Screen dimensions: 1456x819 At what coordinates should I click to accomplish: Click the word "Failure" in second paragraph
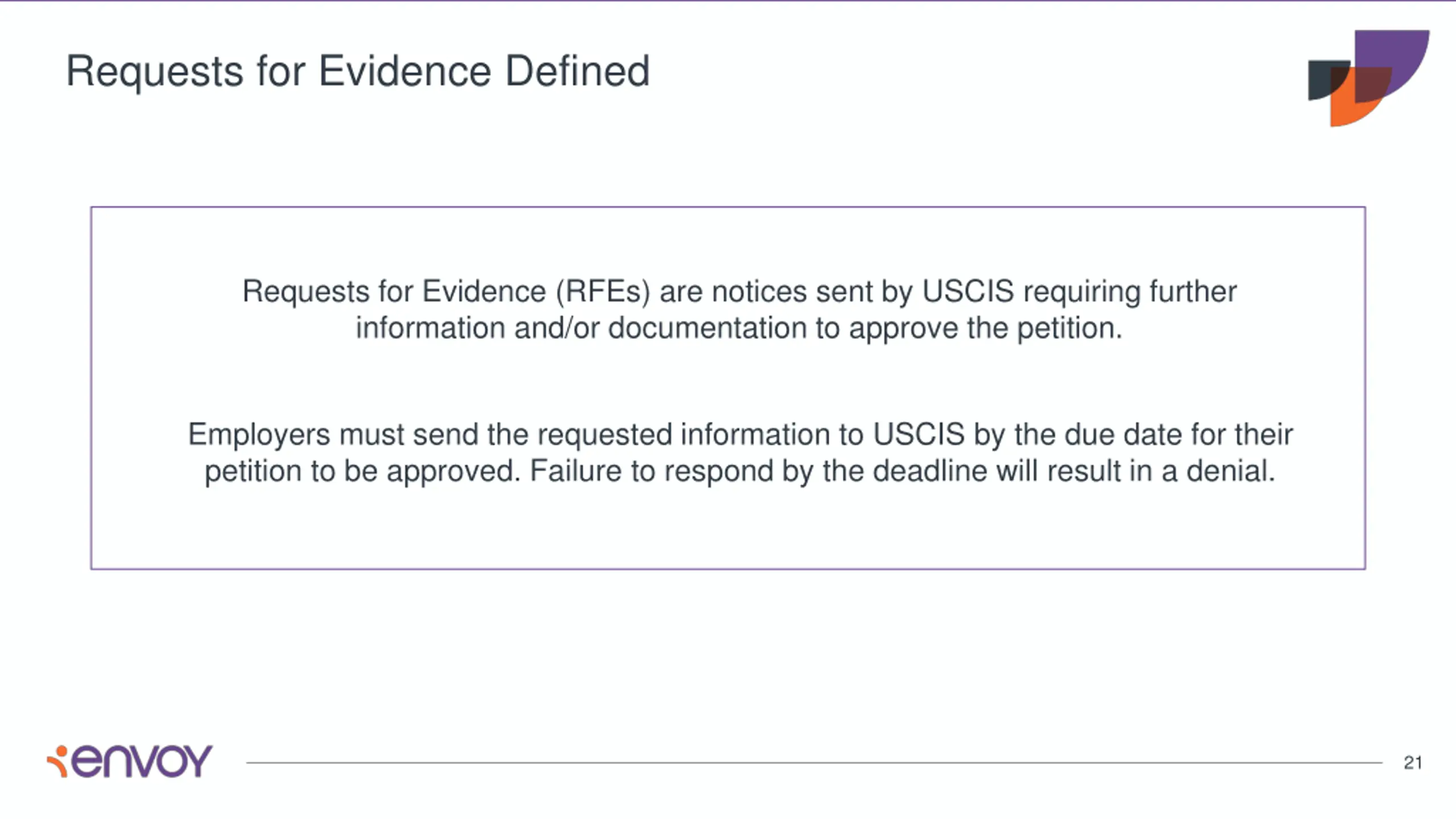576,471
